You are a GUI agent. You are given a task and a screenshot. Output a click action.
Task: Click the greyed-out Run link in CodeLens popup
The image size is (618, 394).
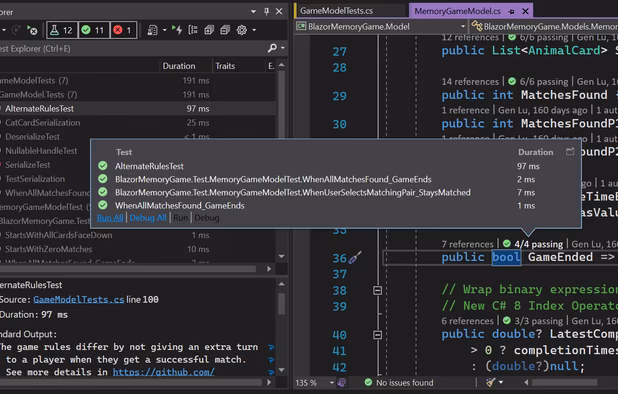(x=181, y=218)
